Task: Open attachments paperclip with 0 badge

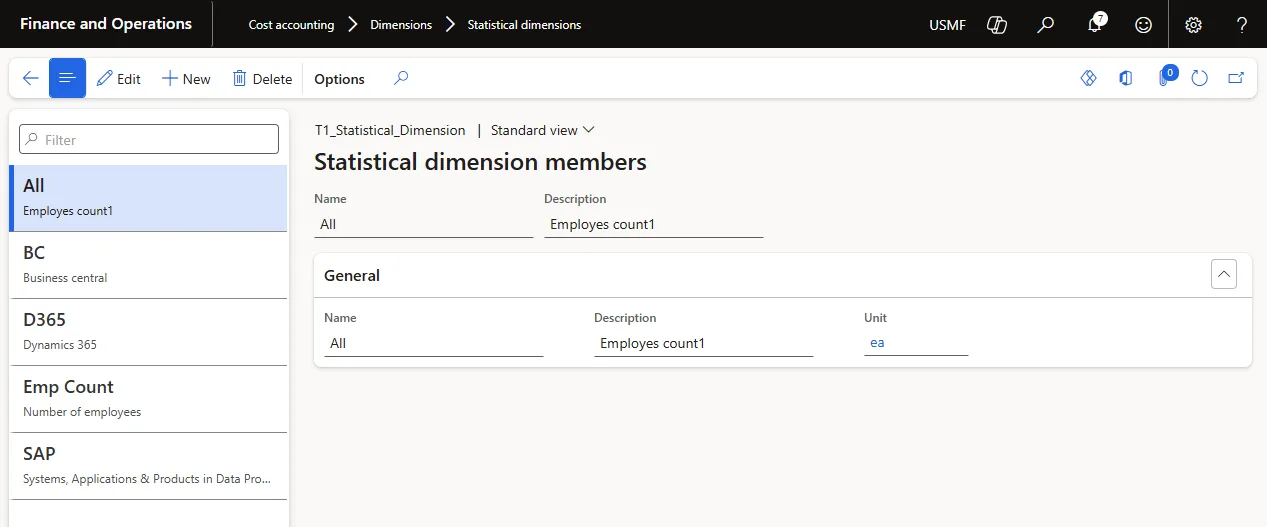Action: pyautogui.click(x=1165, y=77)
